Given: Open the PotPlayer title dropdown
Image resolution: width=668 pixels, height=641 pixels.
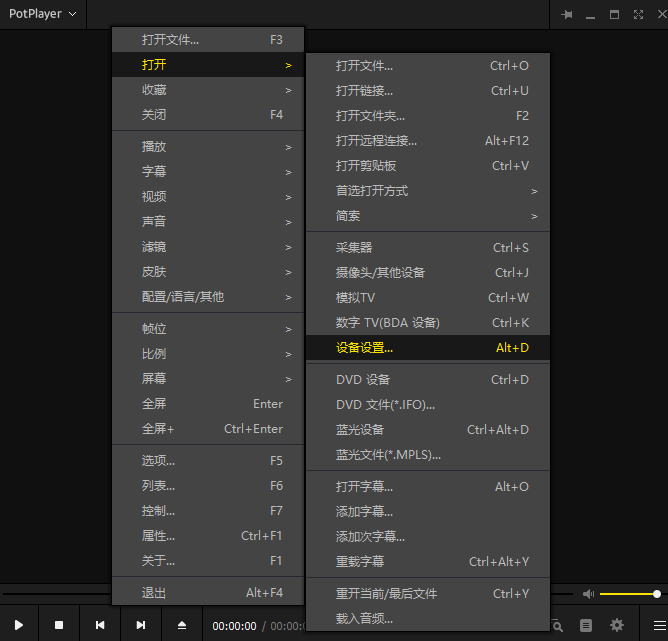Looking at the screenshot, I should click(43, 14).
